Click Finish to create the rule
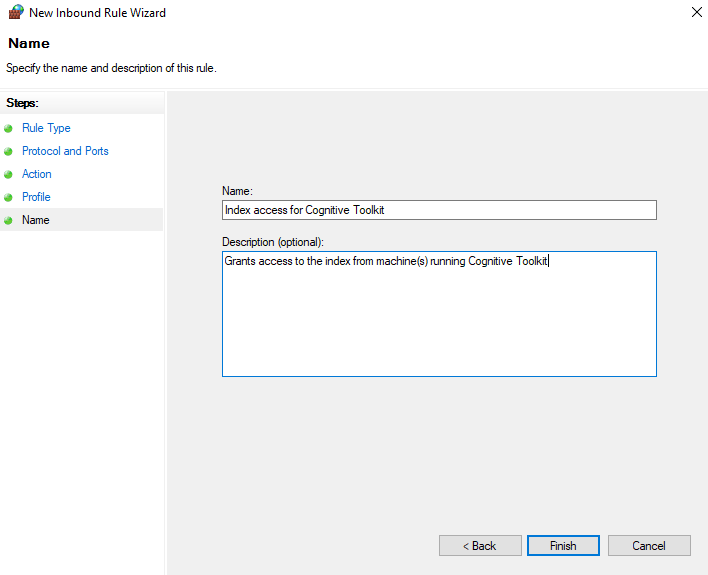This screenshot has width=708, height=575. [563, 546]
